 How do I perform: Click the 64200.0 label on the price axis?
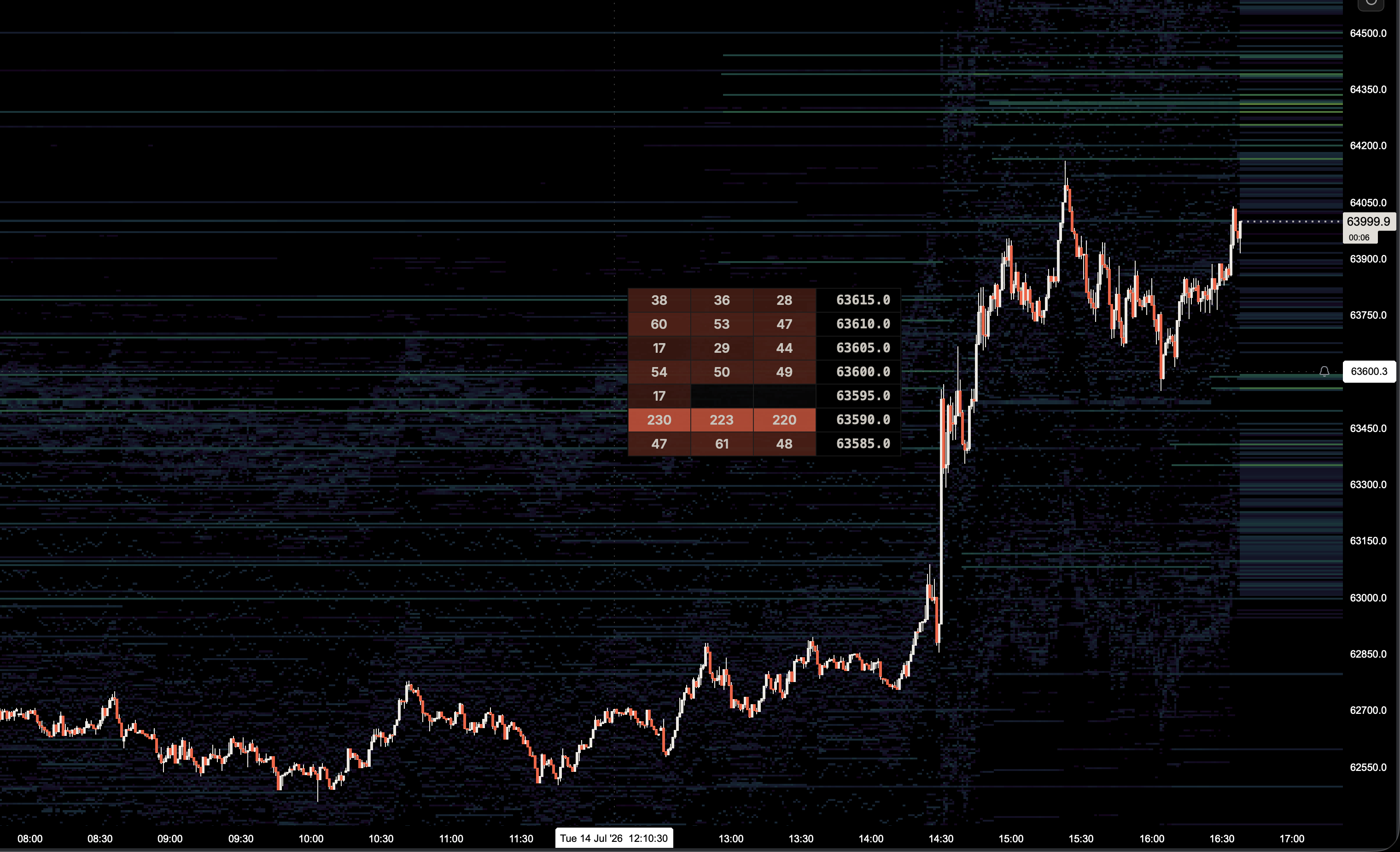(1368, 146)
